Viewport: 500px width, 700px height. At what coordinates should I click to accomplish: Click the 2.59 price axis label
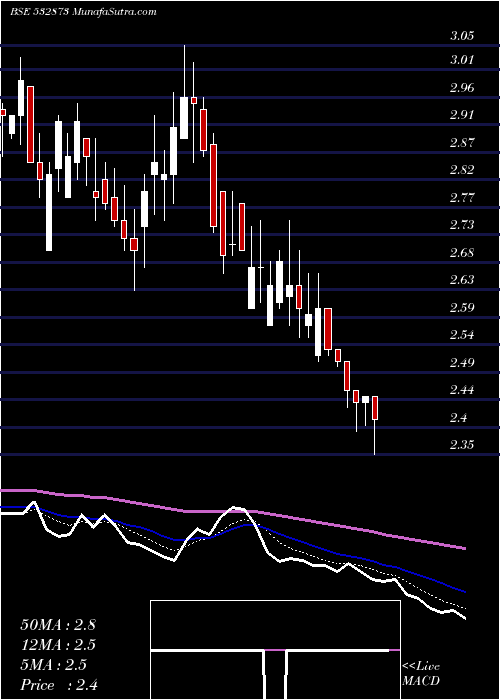coord(462,308)
